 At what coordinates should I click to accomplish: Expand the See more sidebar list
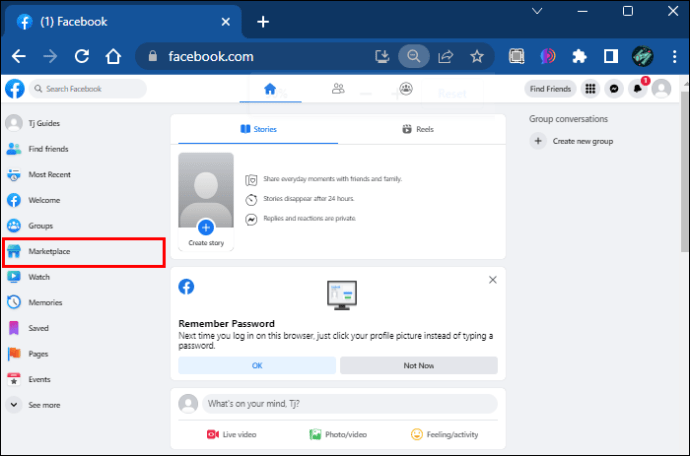[43, 405]
